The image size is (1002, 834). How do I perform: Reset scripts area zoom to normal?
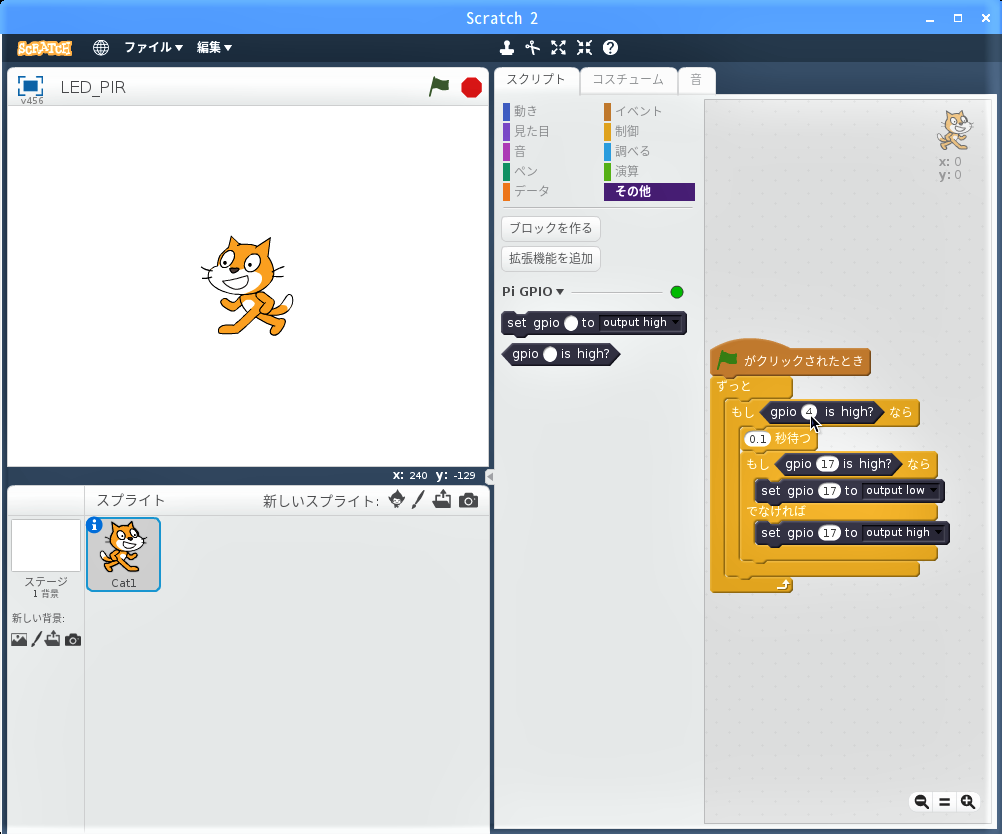(944, 801)
